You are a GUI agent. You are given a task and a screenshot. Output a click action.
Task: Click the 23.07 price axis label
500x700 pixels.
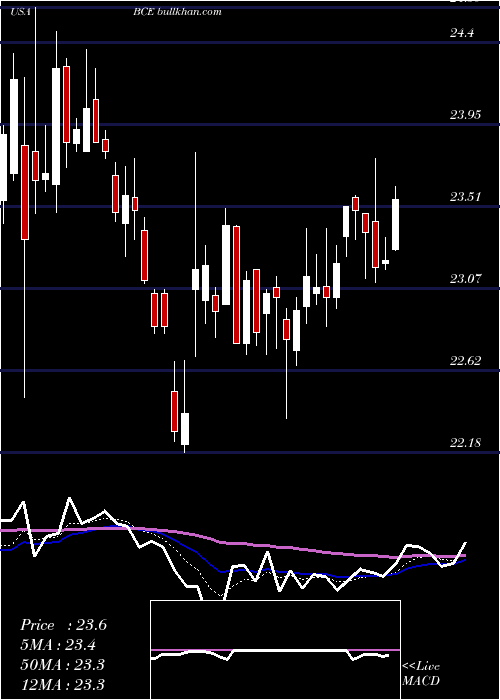[x=466, y=279]
